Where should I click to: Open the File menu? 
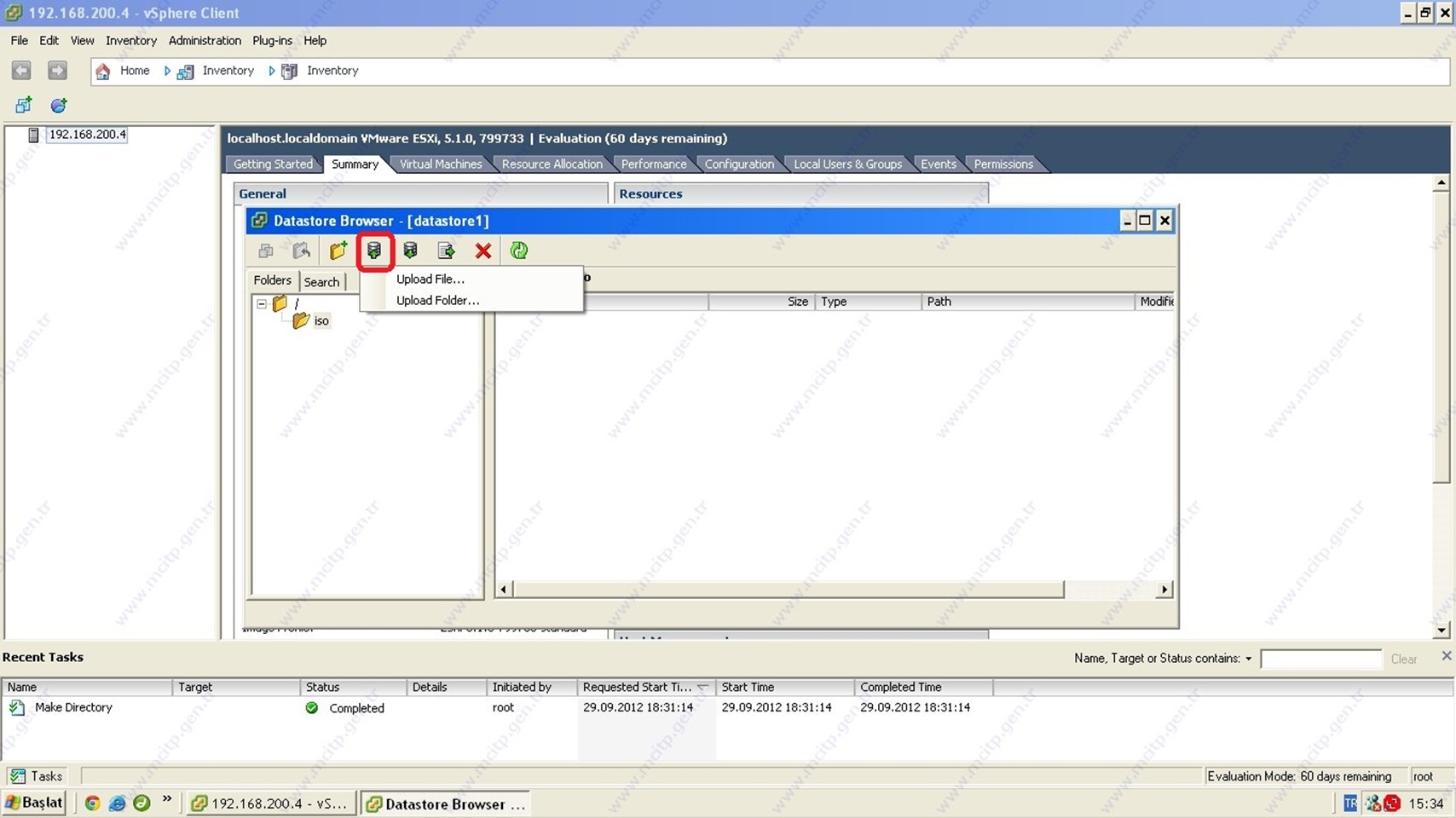(x=19, y=40)
